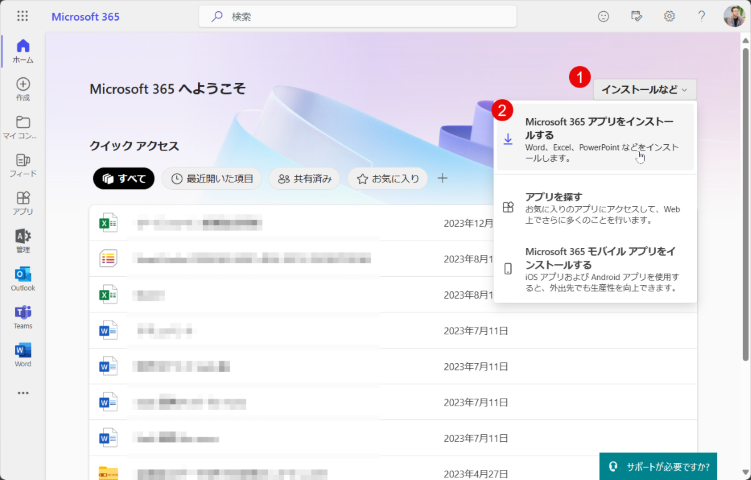751x480 pixels.
Task: Select the 共有済み filter tab
Action: pyautogui.click(x=304, y=179)
